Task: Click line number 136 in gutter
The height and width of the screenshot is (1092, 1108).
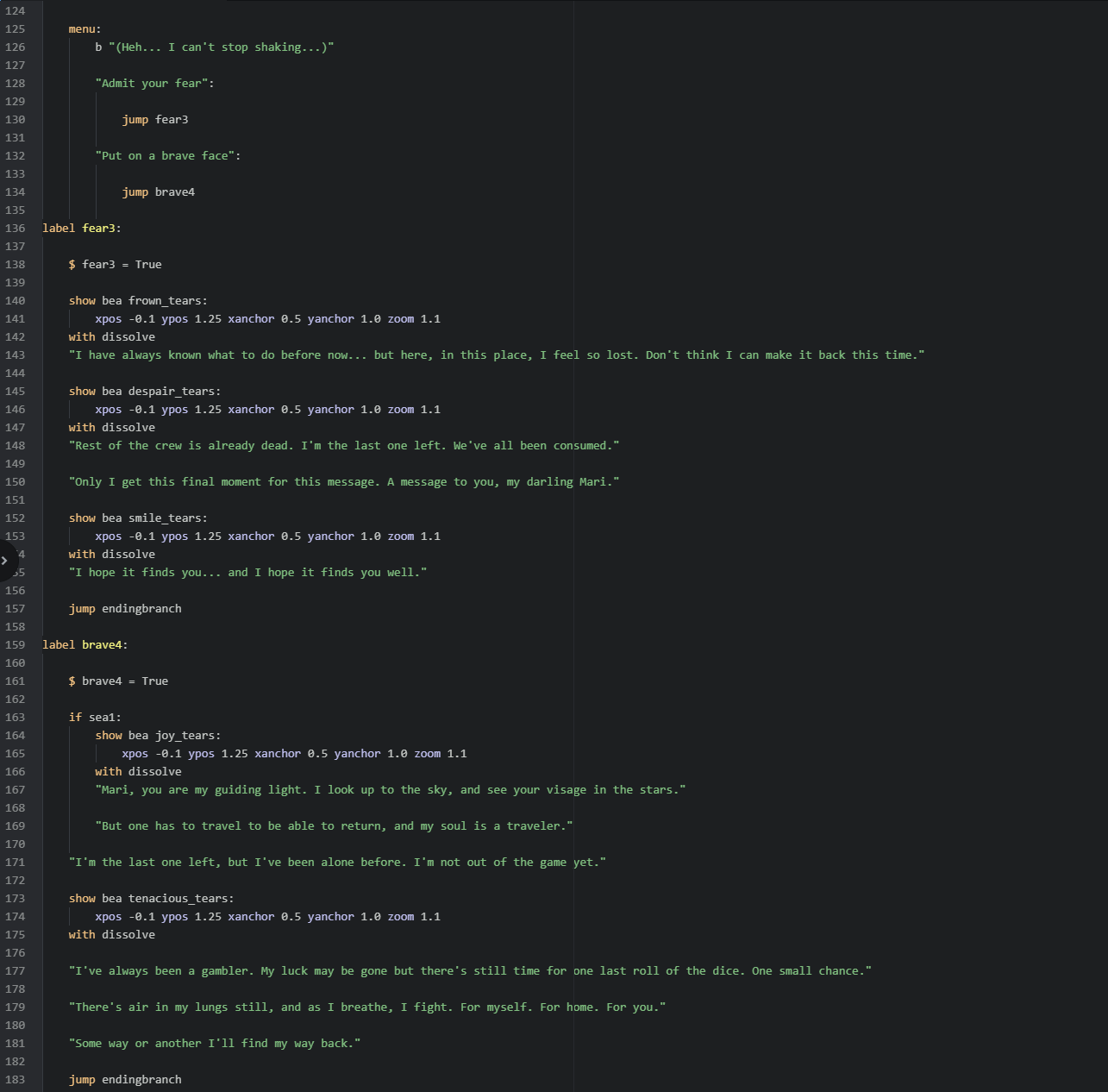Action: [16, 229]
